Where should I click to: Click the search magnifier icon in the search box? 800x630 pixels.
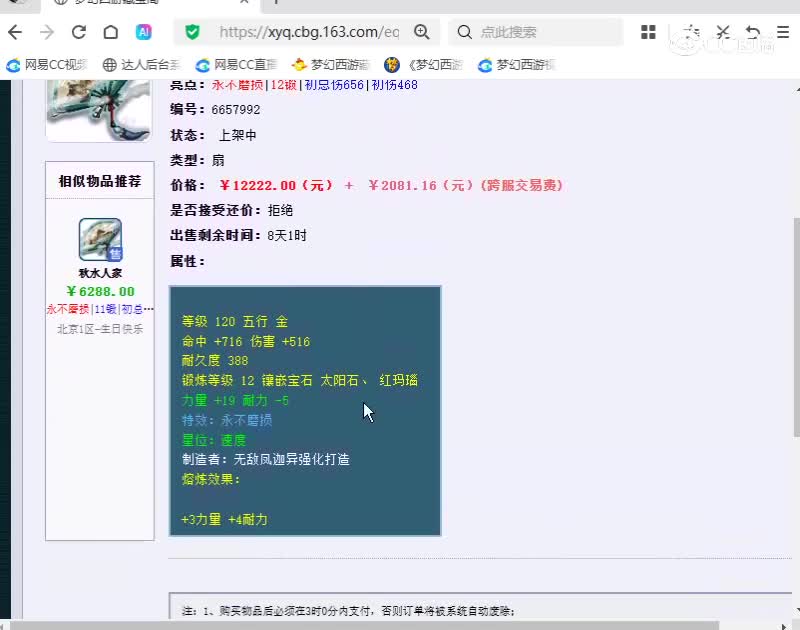(464, 32)
